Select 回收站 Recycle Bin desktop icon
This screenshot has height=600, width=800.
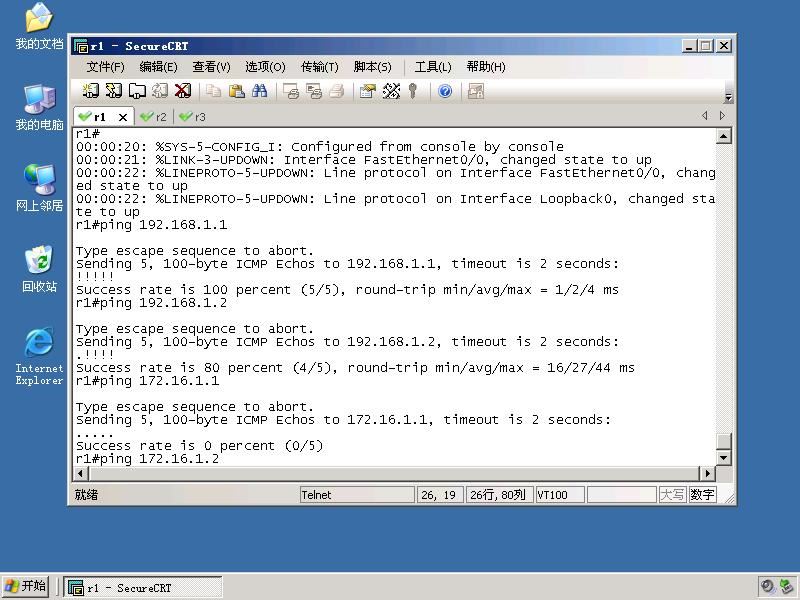click(x=39, y=269)
